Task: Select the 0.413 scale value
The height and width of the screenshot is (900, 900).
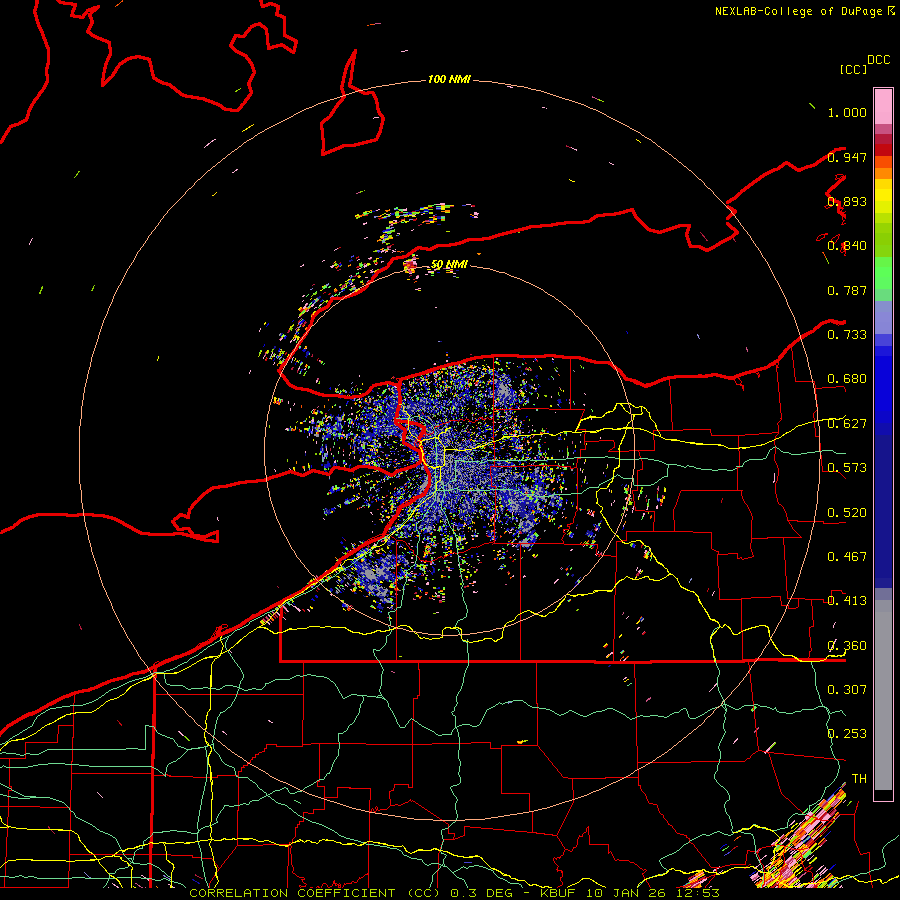Action: [847, 601]
